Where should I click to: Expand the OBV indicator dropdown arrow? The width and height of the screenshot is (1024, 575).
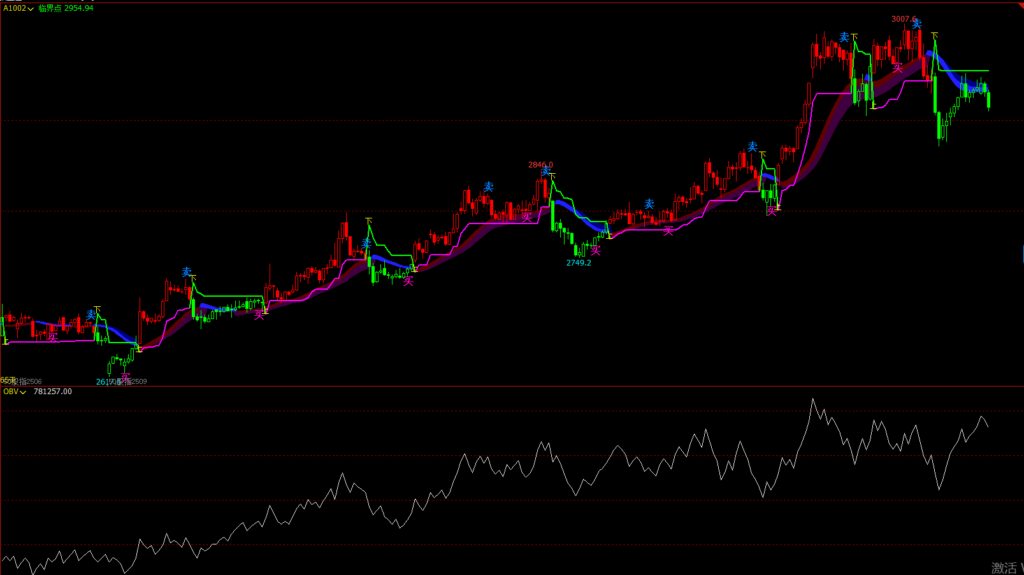click(26, 392)
